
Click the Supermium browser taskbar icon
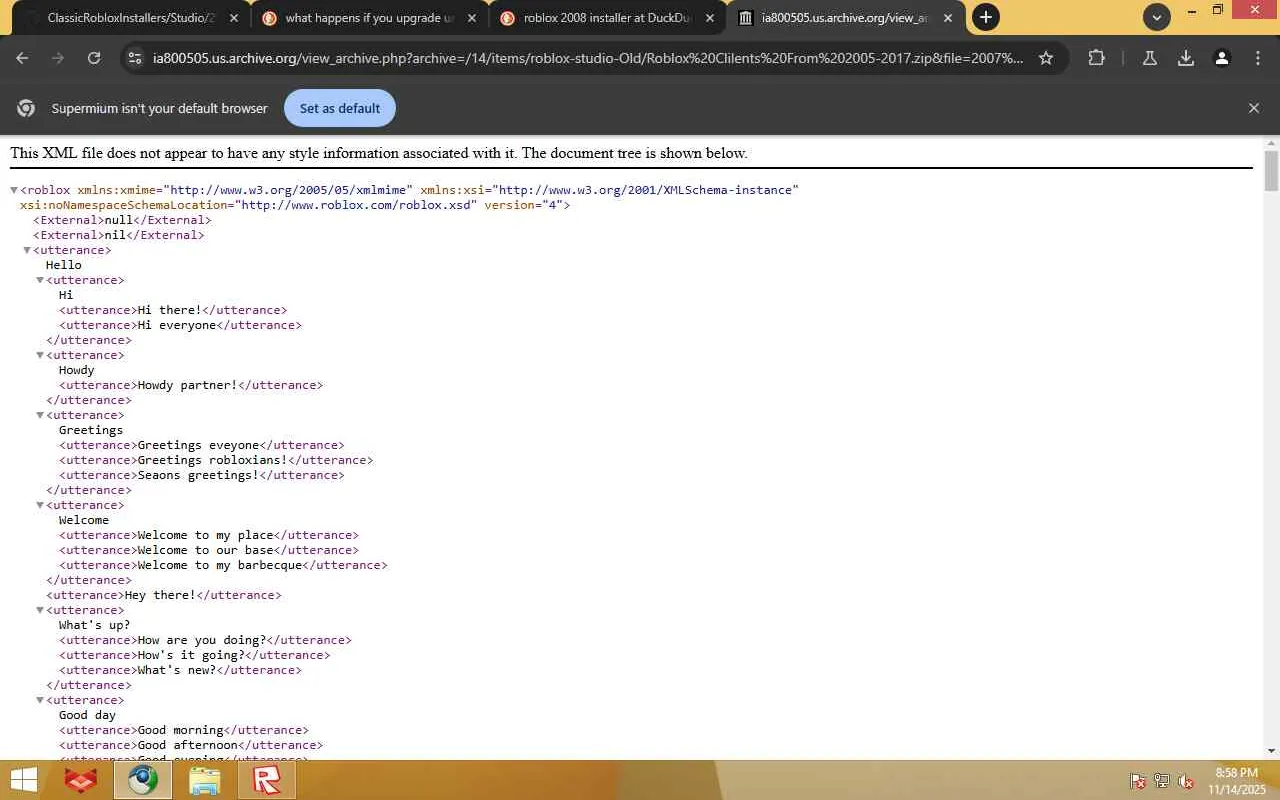coord(142,780)
